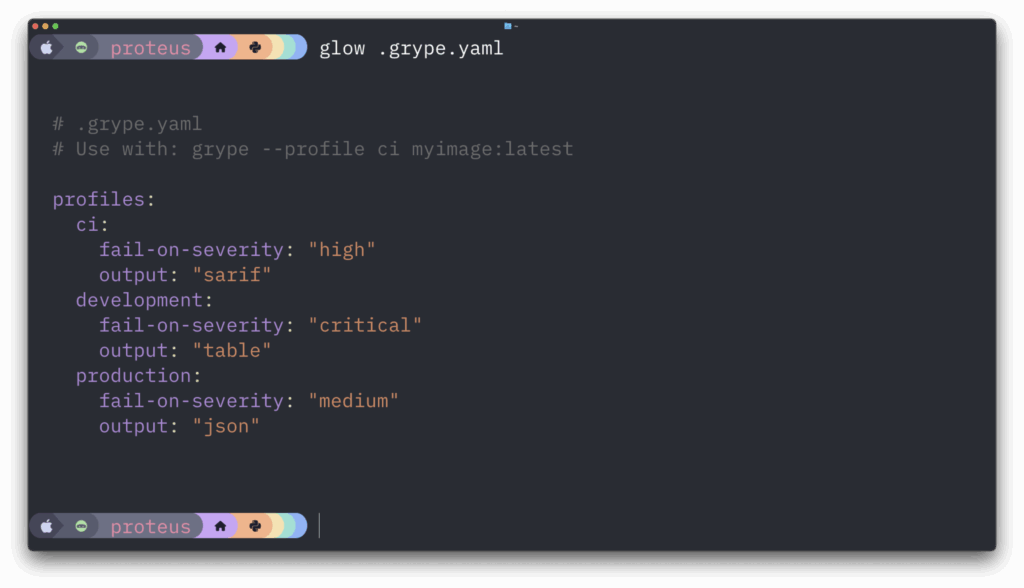Click the home icon in the empty prompt line
The width and height of the screenshot is (1024, 588).
pyautogui.click(x=220, y=526)
